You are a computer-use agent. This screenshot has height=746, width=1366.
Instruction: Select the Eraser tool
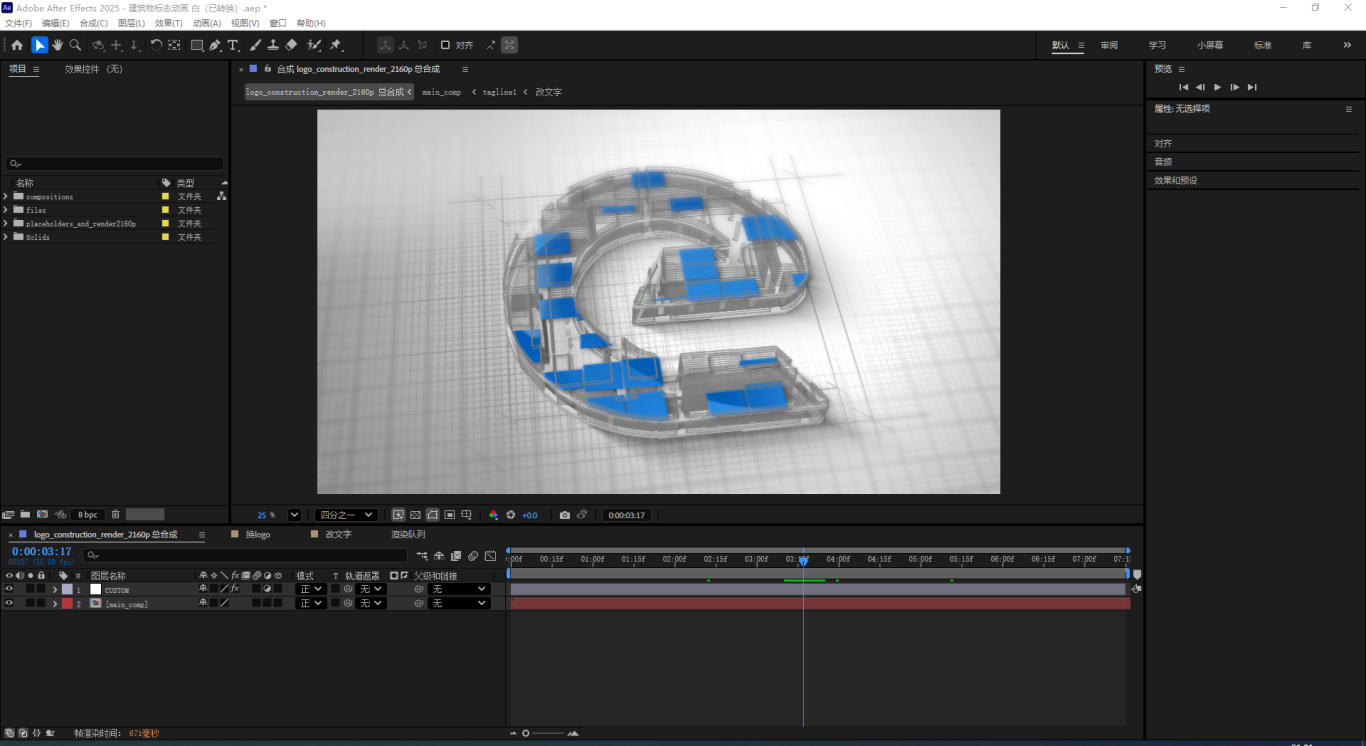[x=291, y=45]
